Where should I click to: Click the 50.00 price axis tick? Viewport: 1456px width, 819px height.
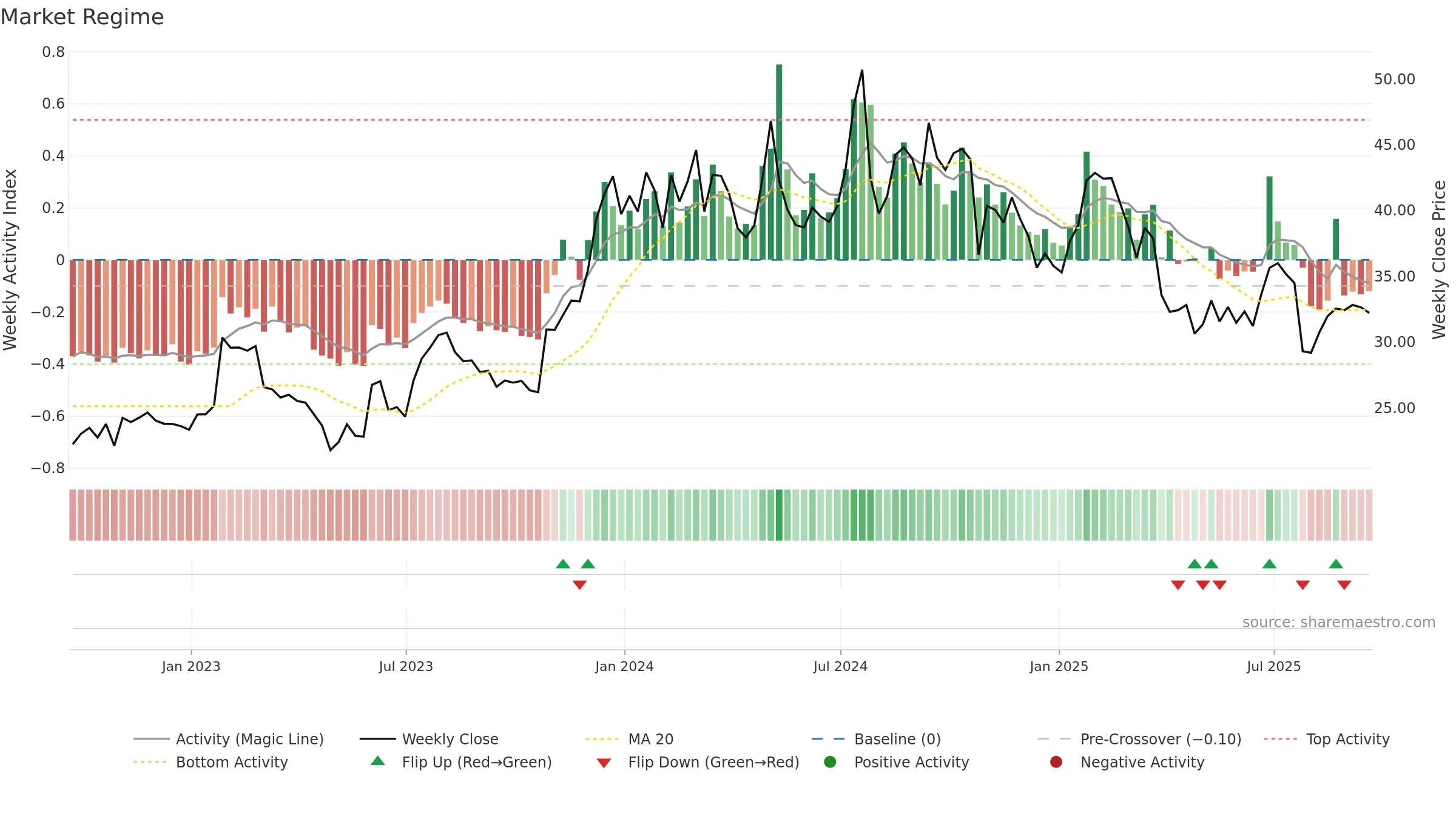(x=1394, y=79)
